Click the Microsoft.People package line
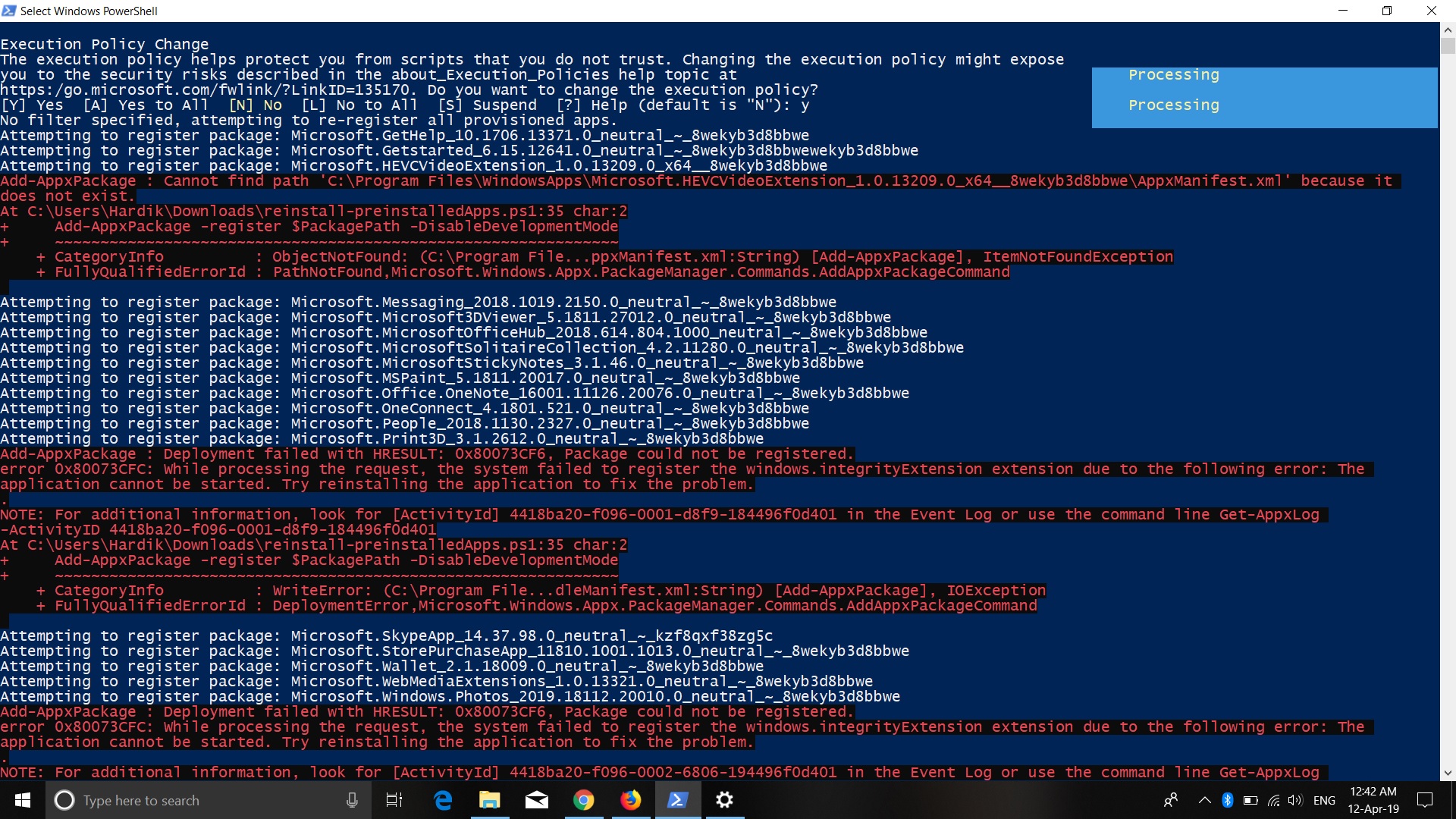The height and width of the screenshot is (819, 1456). point(405,423)
